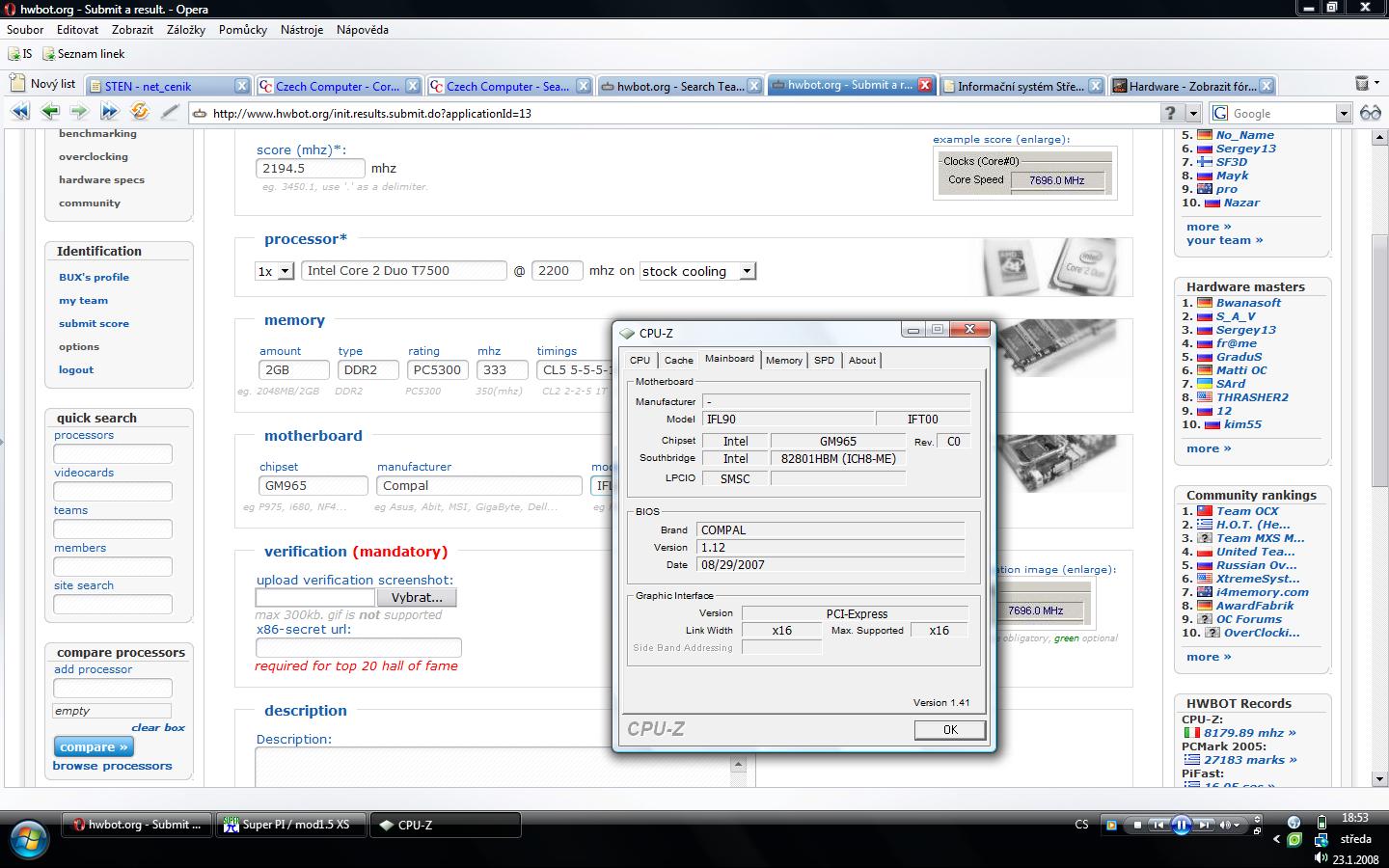Switch to the Cache tab in CPU-Z
Image resolution: width=1389 pixels, height=868 pixels.
pos(679,360)
